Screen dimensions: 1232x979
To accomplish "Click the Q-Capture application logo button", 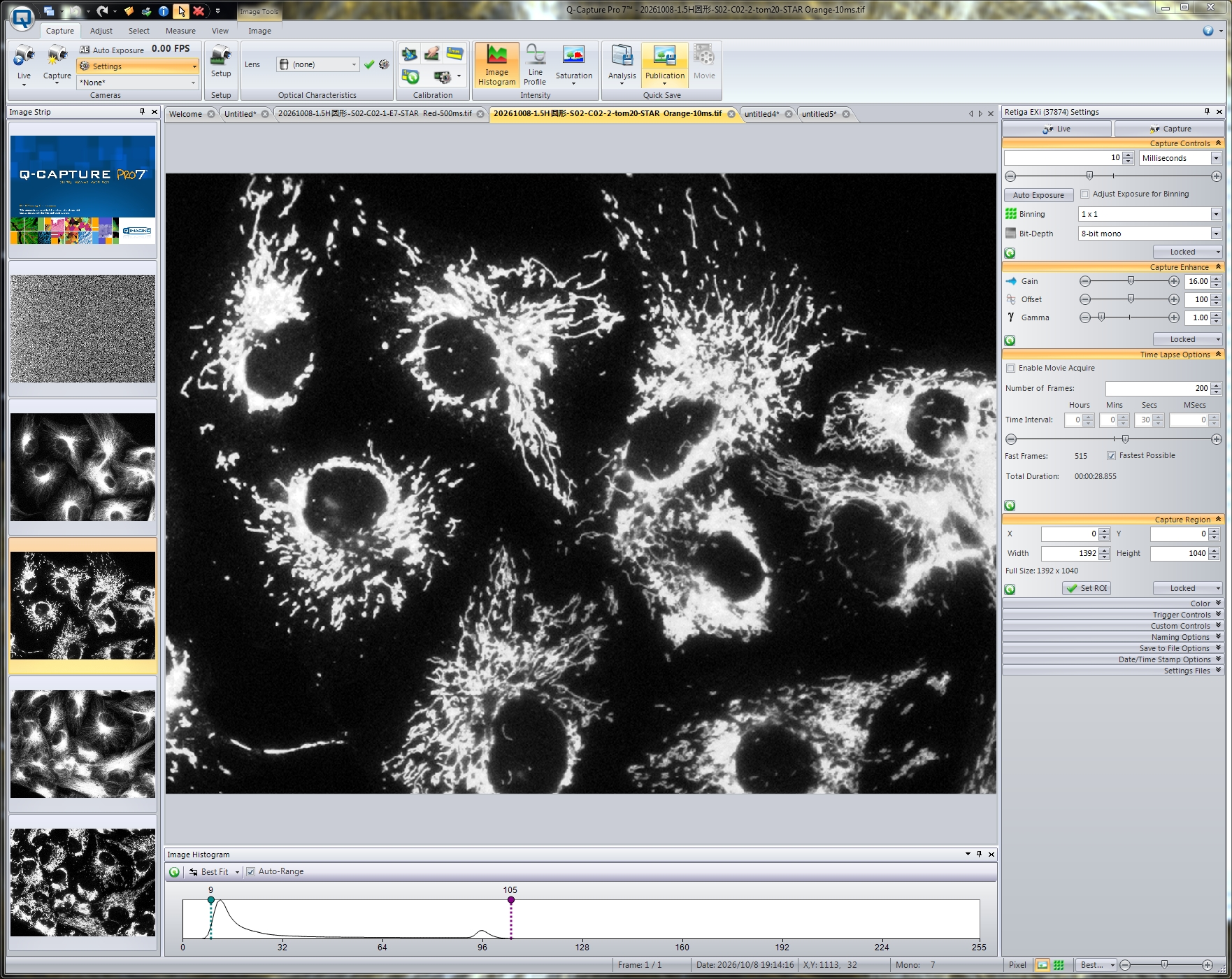I will point(22,18).
